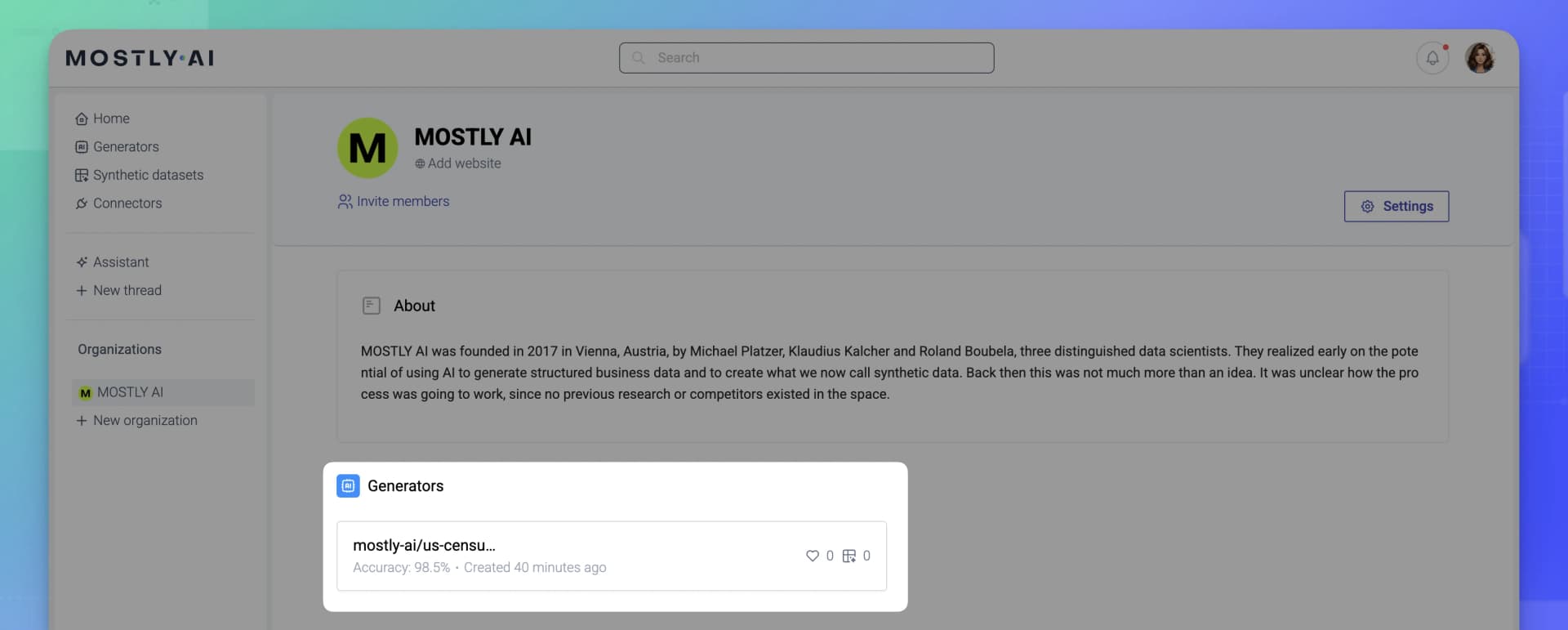This screenshot has height=630, width=1568.
Task: Click the "Created 40 minutes ago" text
Action: click(x=535, y=567)
